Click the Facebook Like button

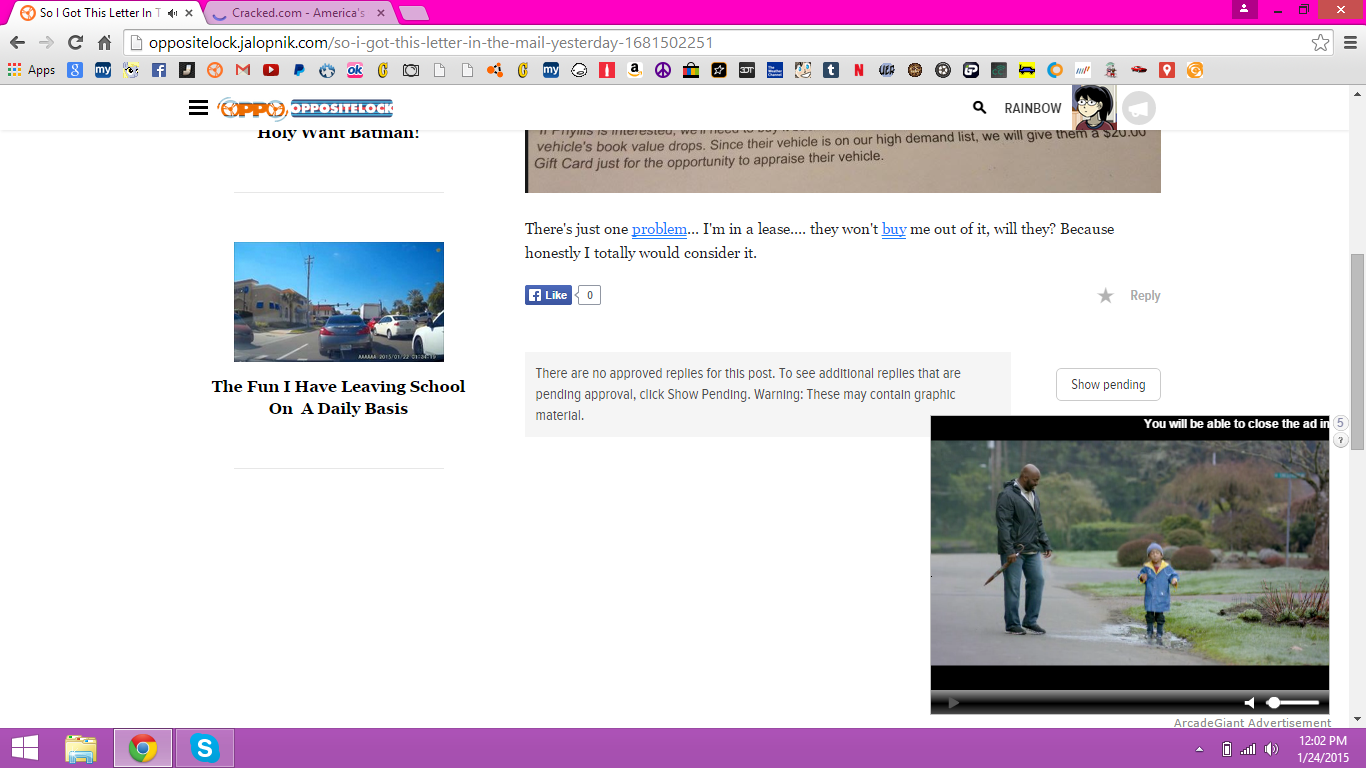(x=548, y=295)
